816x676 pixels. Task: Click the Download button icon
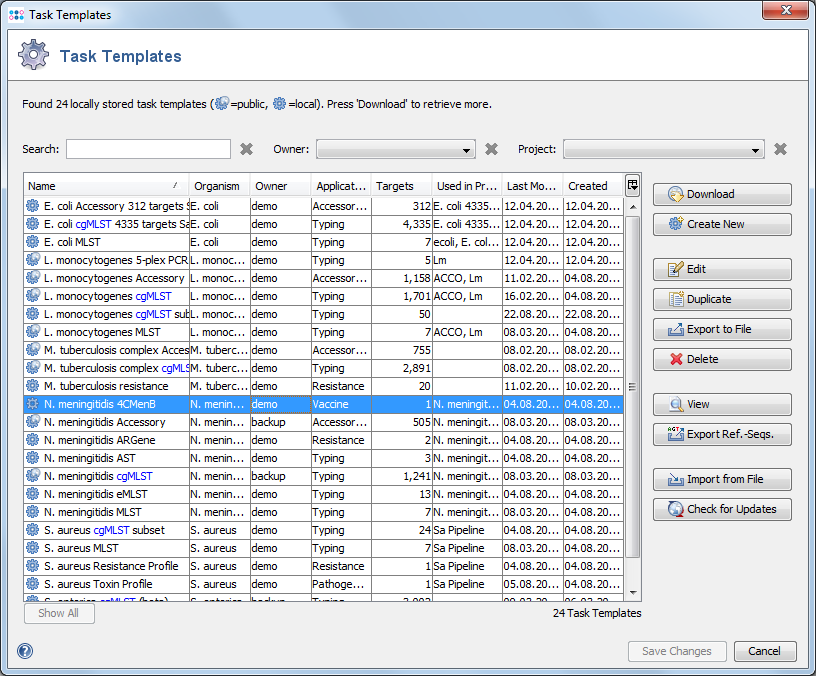coord(676,195)
